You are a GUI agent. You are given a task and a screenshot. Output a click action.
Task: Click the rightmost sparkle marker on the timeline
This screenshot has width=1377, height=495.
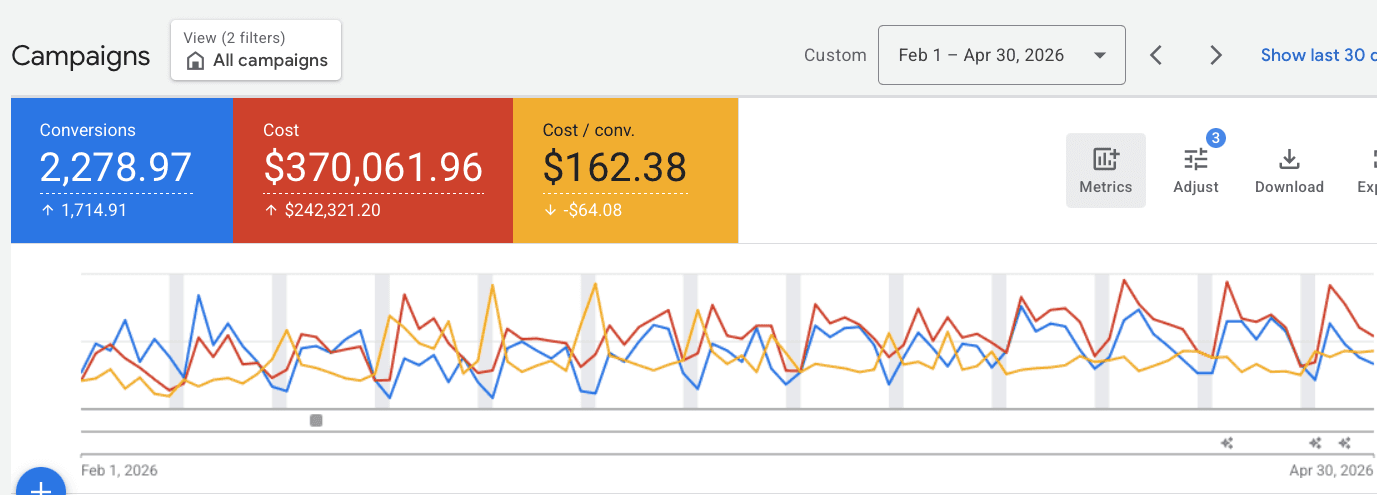[1344, 443]
